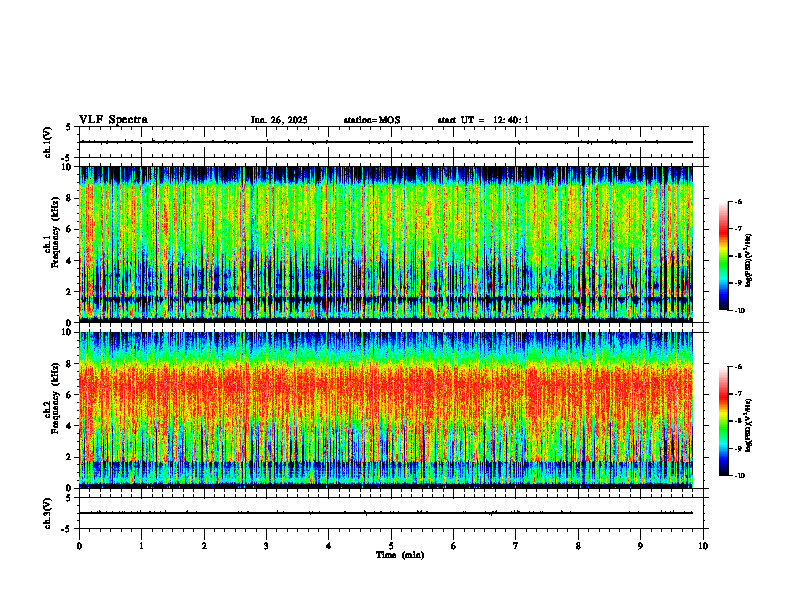This screenshot has width=792, height=612.
Task: Click the time axis tick label "1"
Action: coord(141,546)
